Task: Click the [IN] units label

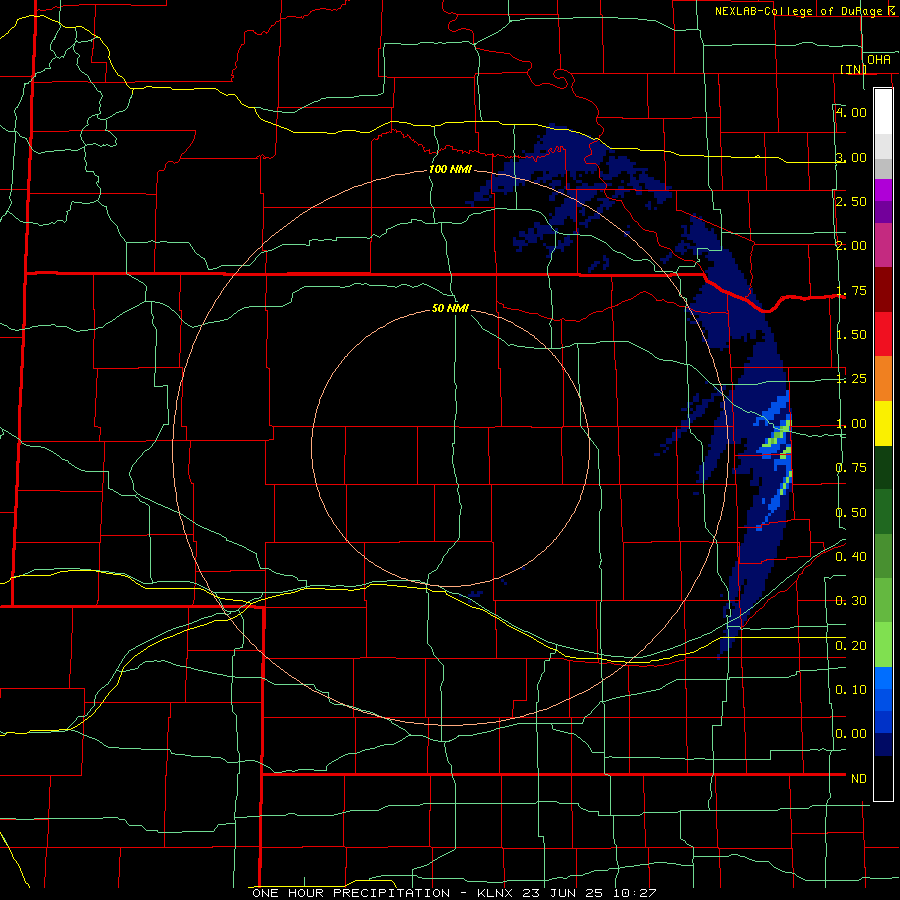Action: pos(854,69)
